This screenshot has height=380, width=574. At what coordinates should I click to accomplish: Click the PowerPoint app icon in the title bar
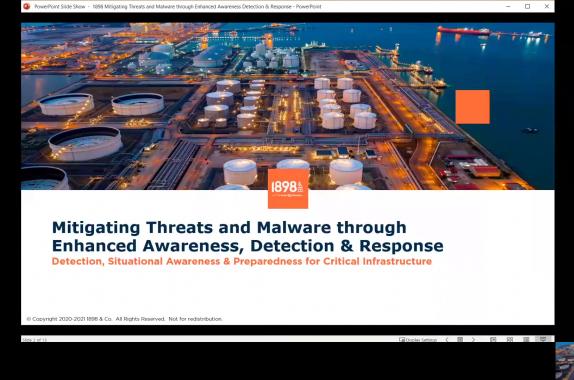coord(26,6)
